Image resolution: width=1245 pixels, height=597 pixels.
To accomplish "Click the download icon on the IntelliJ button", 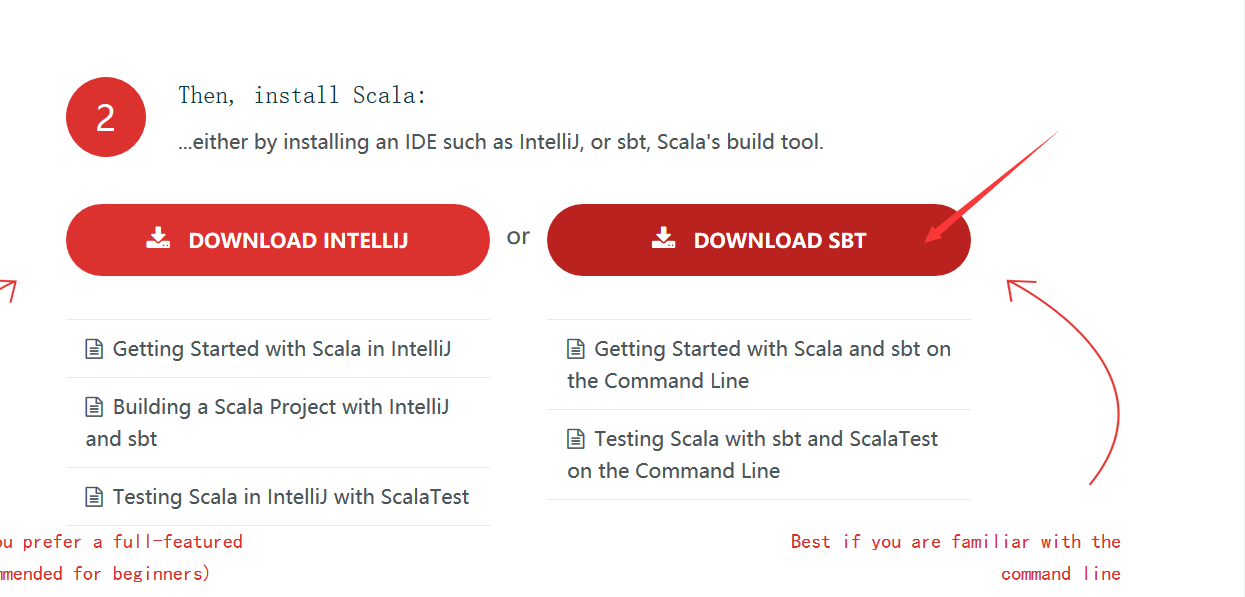I will (x=158, y=238).
